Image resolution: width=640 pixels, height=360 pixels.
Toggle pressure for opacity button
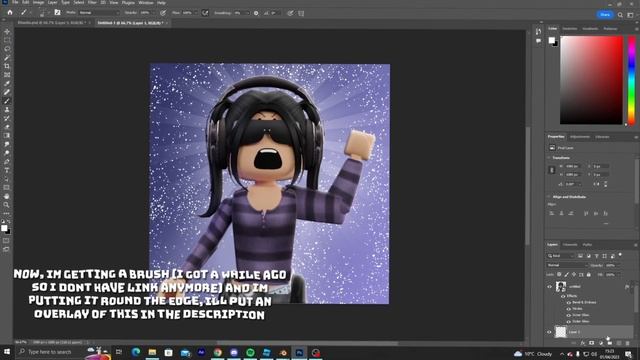click(x=163, y=13)
